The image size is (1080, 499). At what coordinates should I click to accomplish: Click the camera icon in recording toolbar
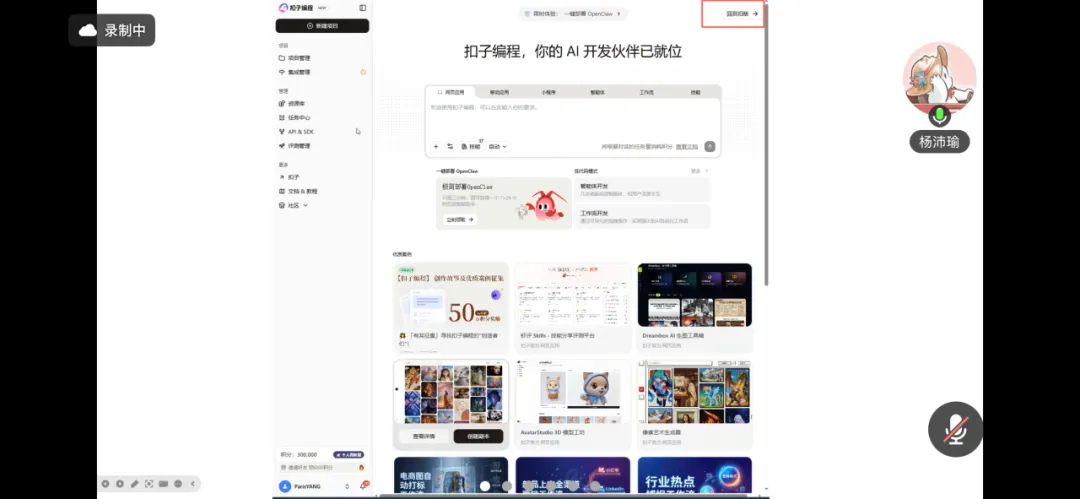tap(164, 484)
